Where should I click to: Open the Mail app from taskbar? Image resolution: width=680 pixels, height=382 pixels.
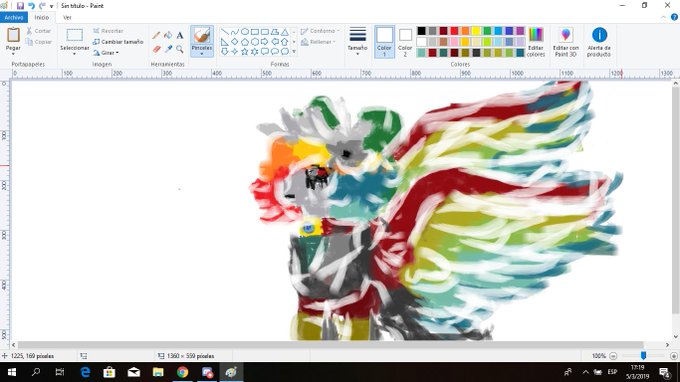pos(134,372)
